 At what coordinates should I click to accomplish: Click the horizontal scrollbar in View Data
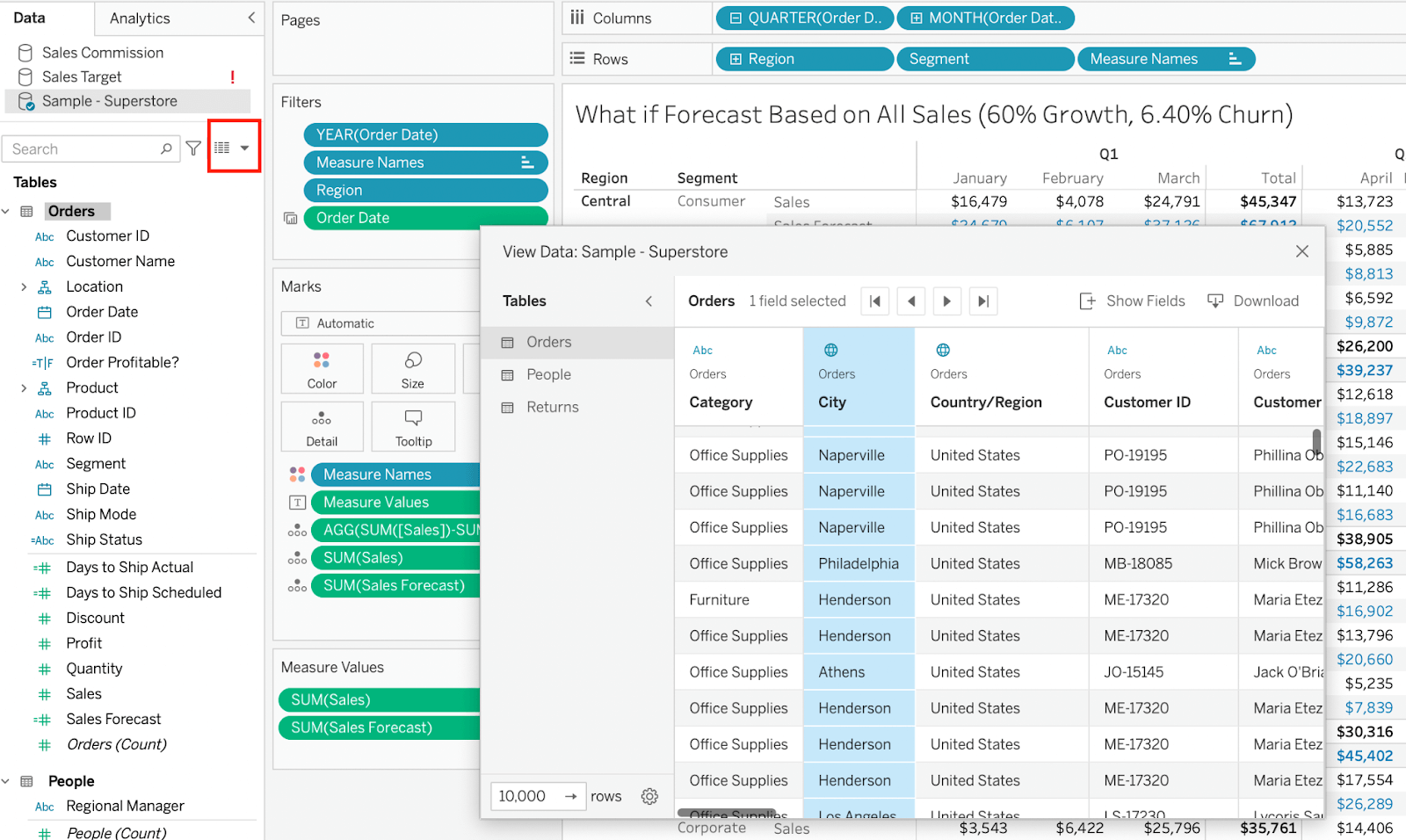coord(727,813)
